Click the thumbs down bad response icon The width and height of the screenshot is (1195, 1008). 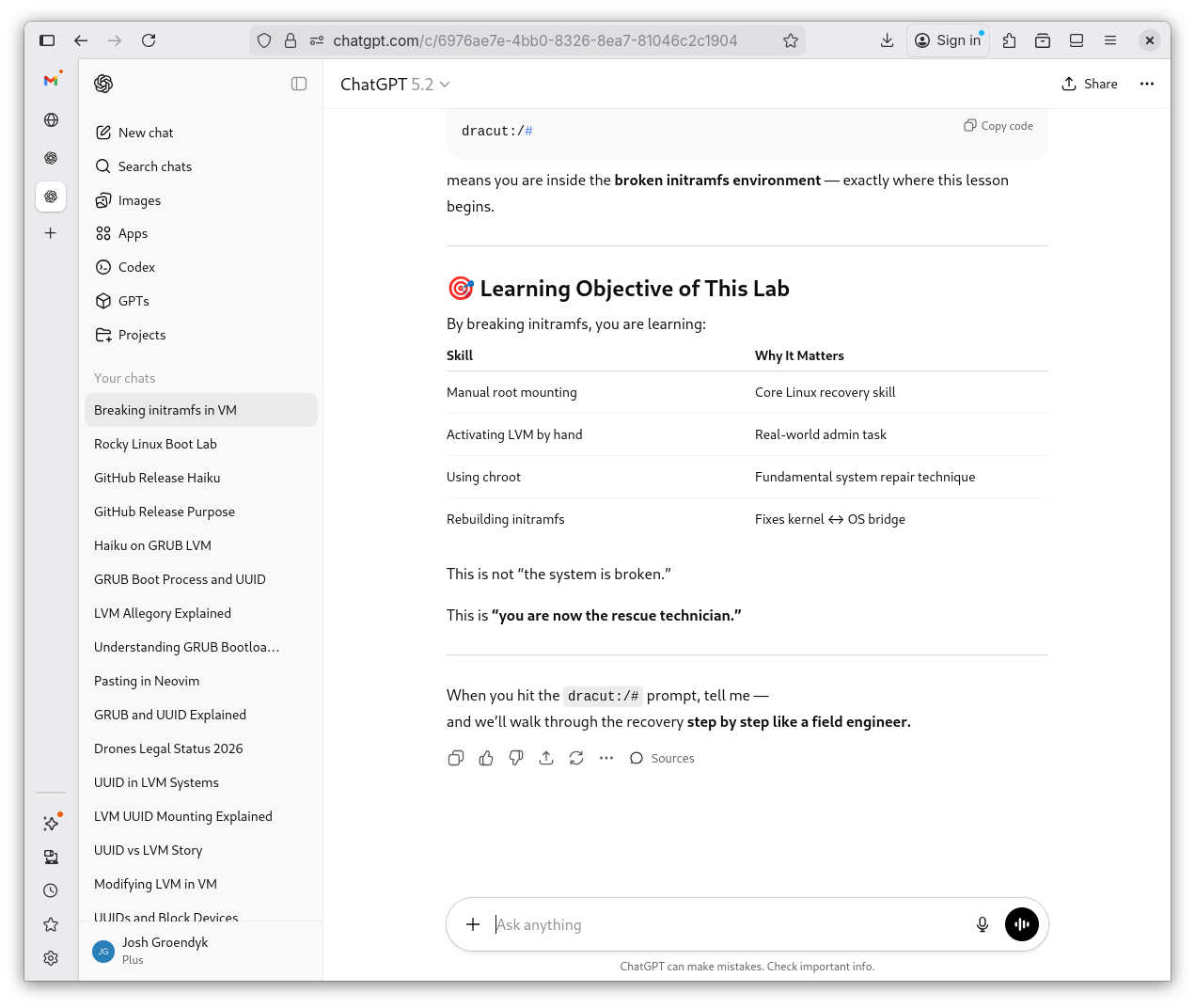tap(516, 758)
